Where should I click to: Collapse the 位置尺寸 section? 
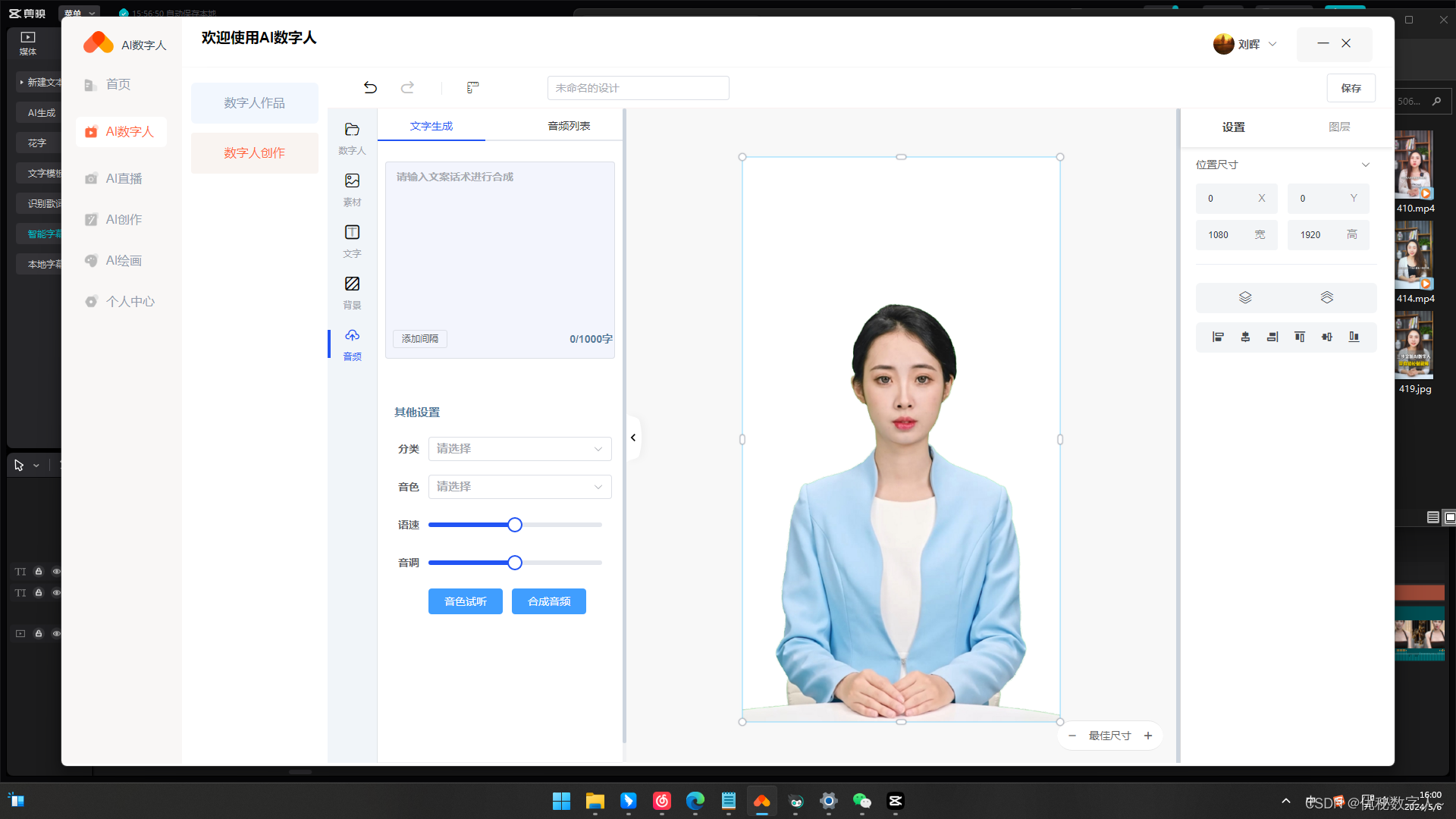click(x=1365, y=165)
